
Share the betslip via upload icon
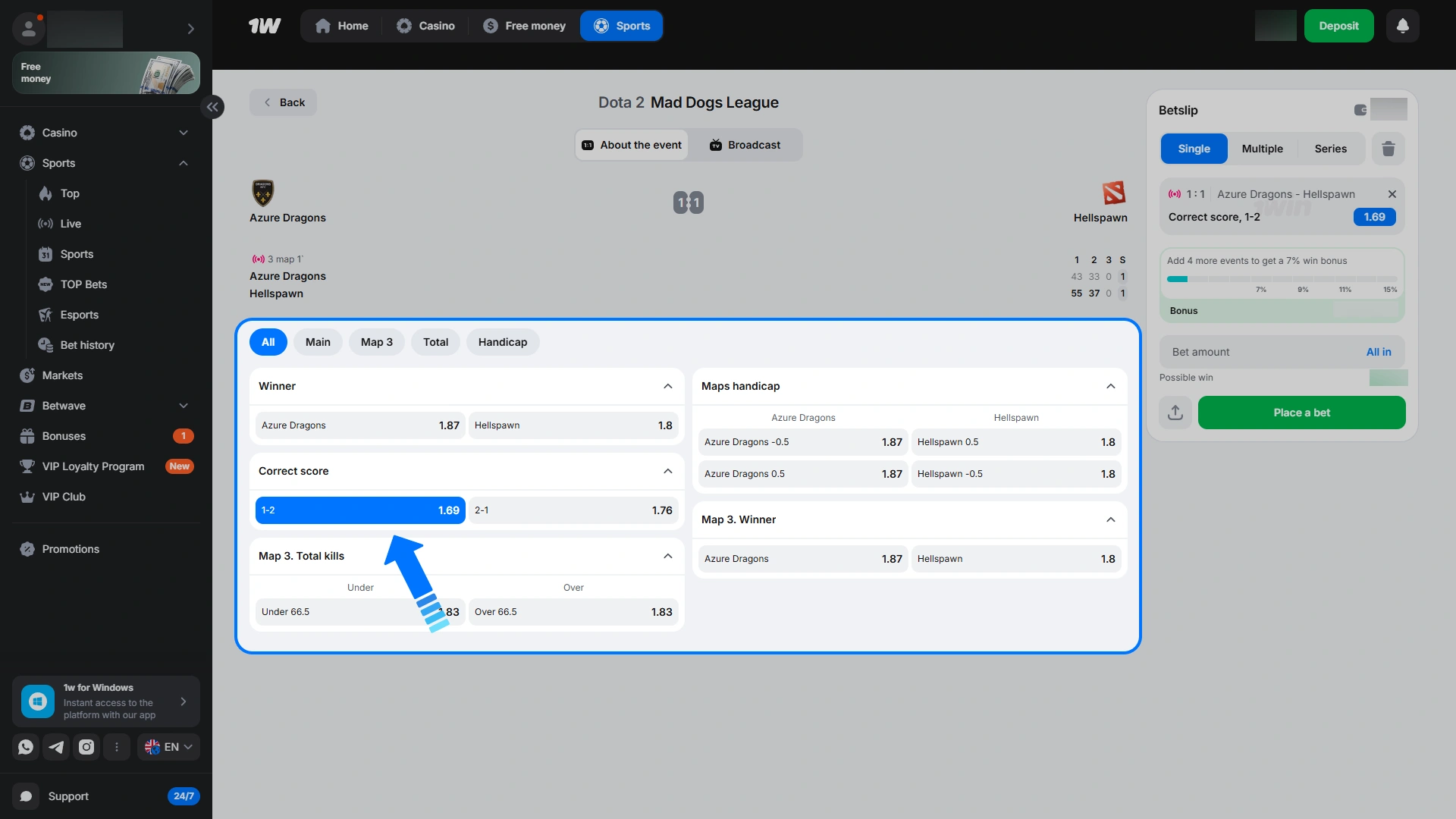[x=1175, y=413]
